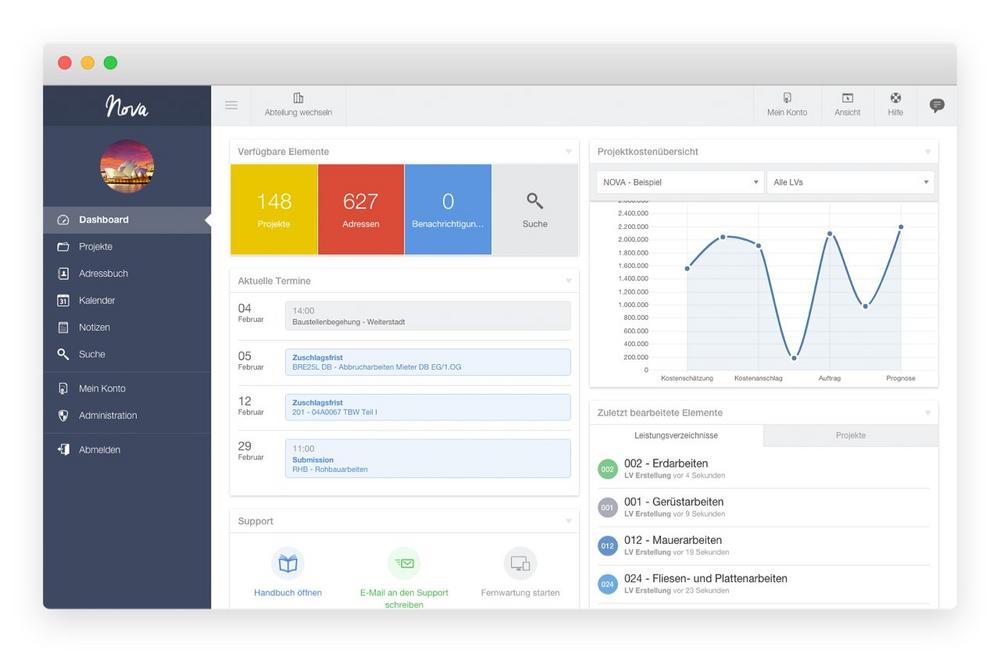Open the NOVA - Beispiel project dropdown

[680, 182]
